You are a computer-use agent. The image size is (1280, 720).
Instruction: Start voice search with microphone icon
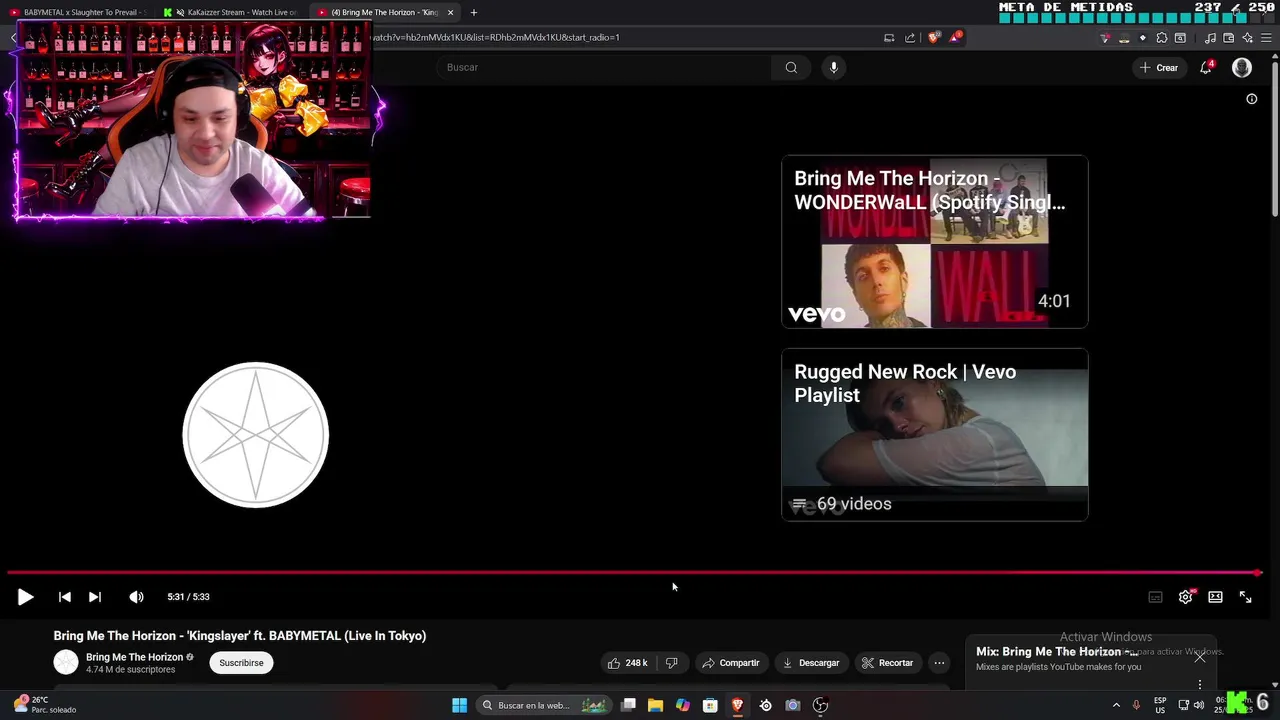tap(834, 67)
